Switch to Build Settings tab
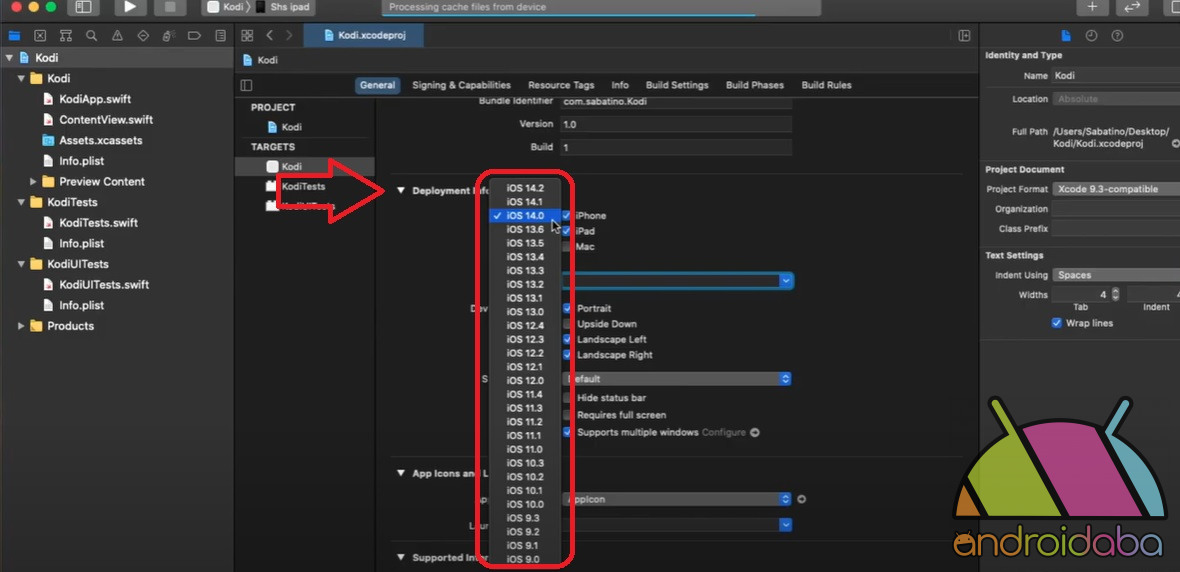This screenshot has width=1180, height=572. click(677, 85)
